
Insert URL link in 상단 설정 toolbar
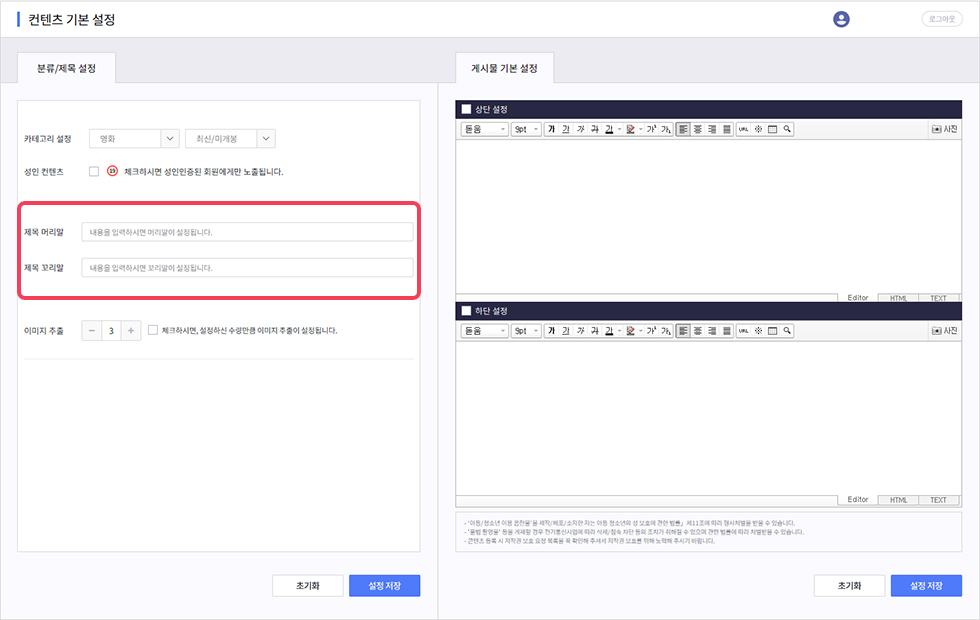(743, 129)
